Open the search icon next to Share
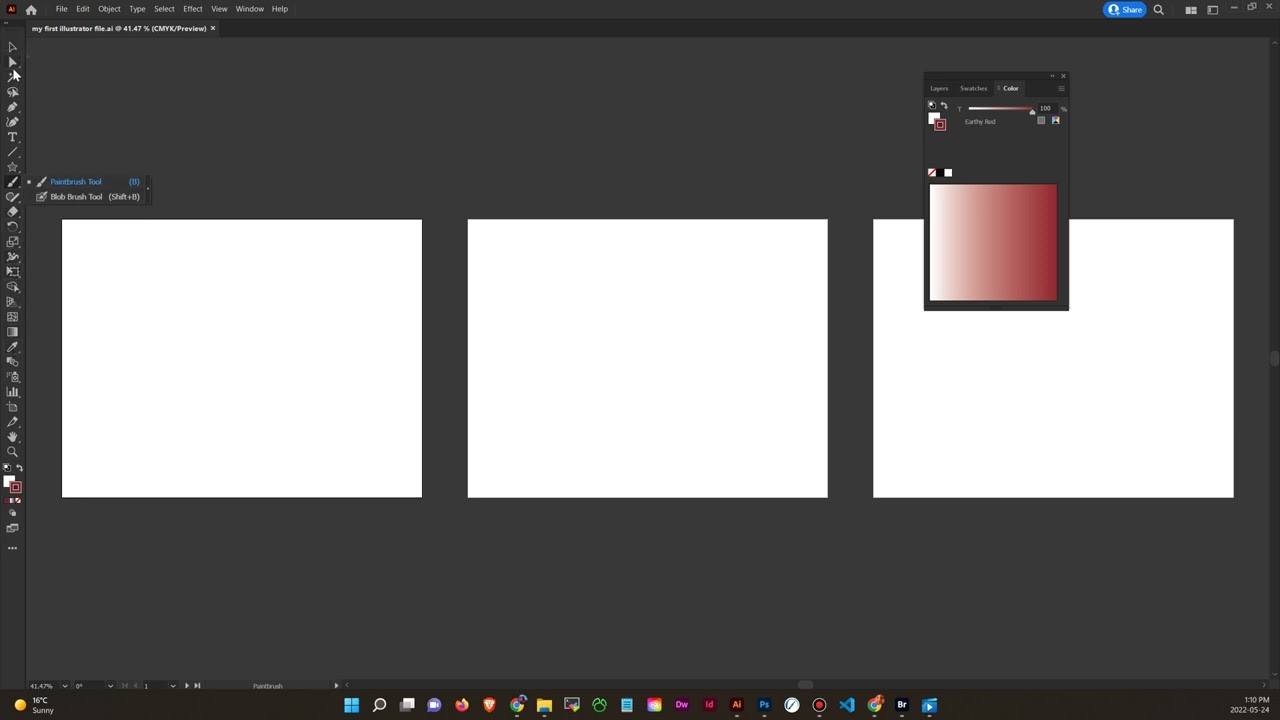The width and height of the screenshot is (1280, 720). [x=1158, y=10]
